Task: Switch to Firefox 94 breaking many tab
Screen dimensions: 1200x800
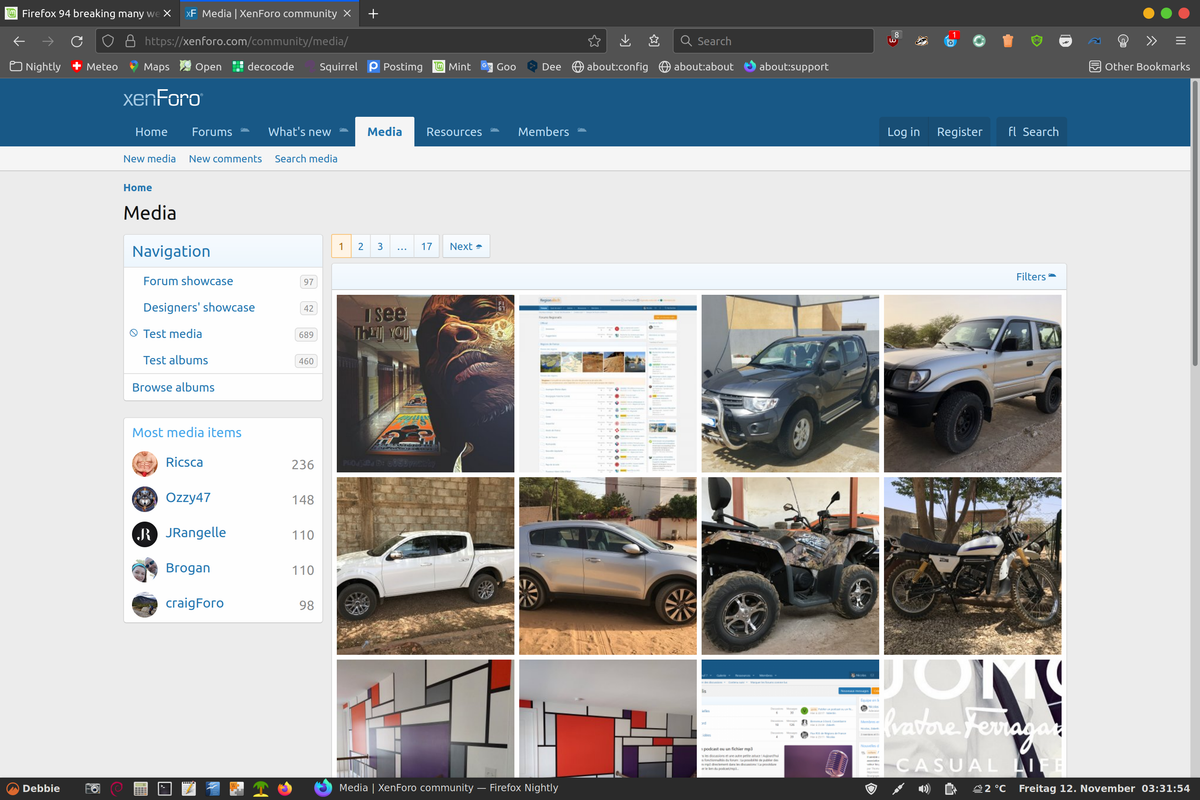Action: (x=90, y=14)
